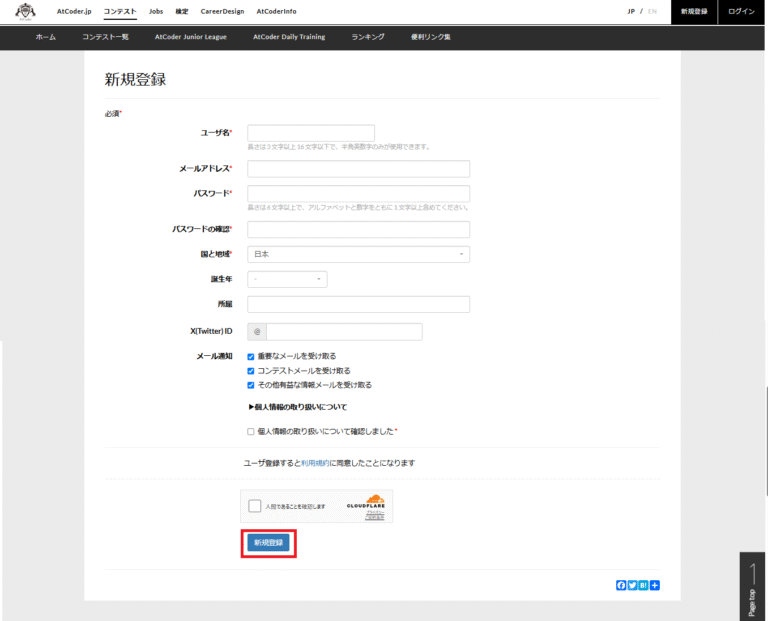This screenshot has height=621, width=768.
Task: Open the plus share options icon
Action: pyautogui.click(x=654, y=585)
